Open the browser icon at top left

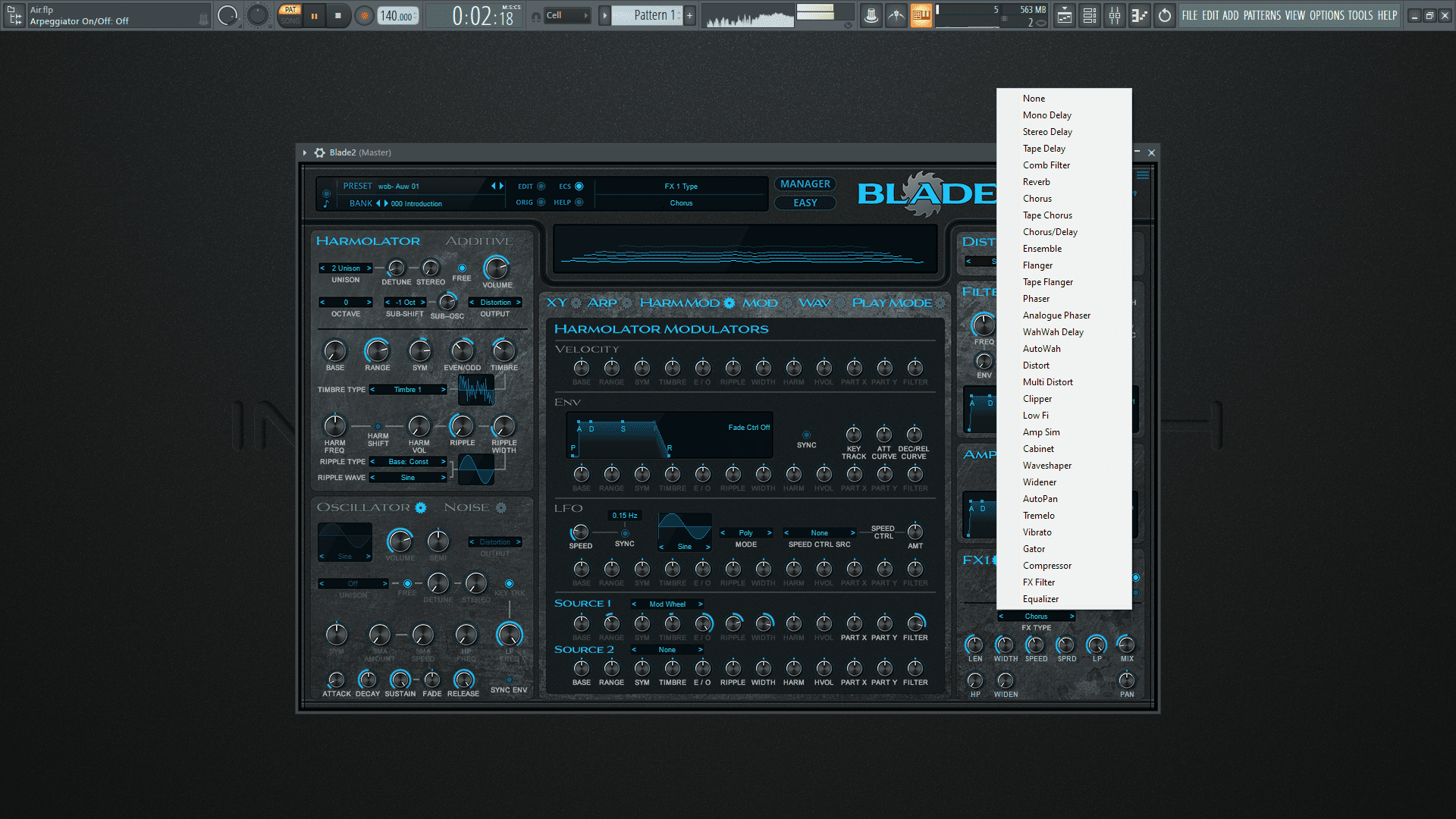point(14,15)
